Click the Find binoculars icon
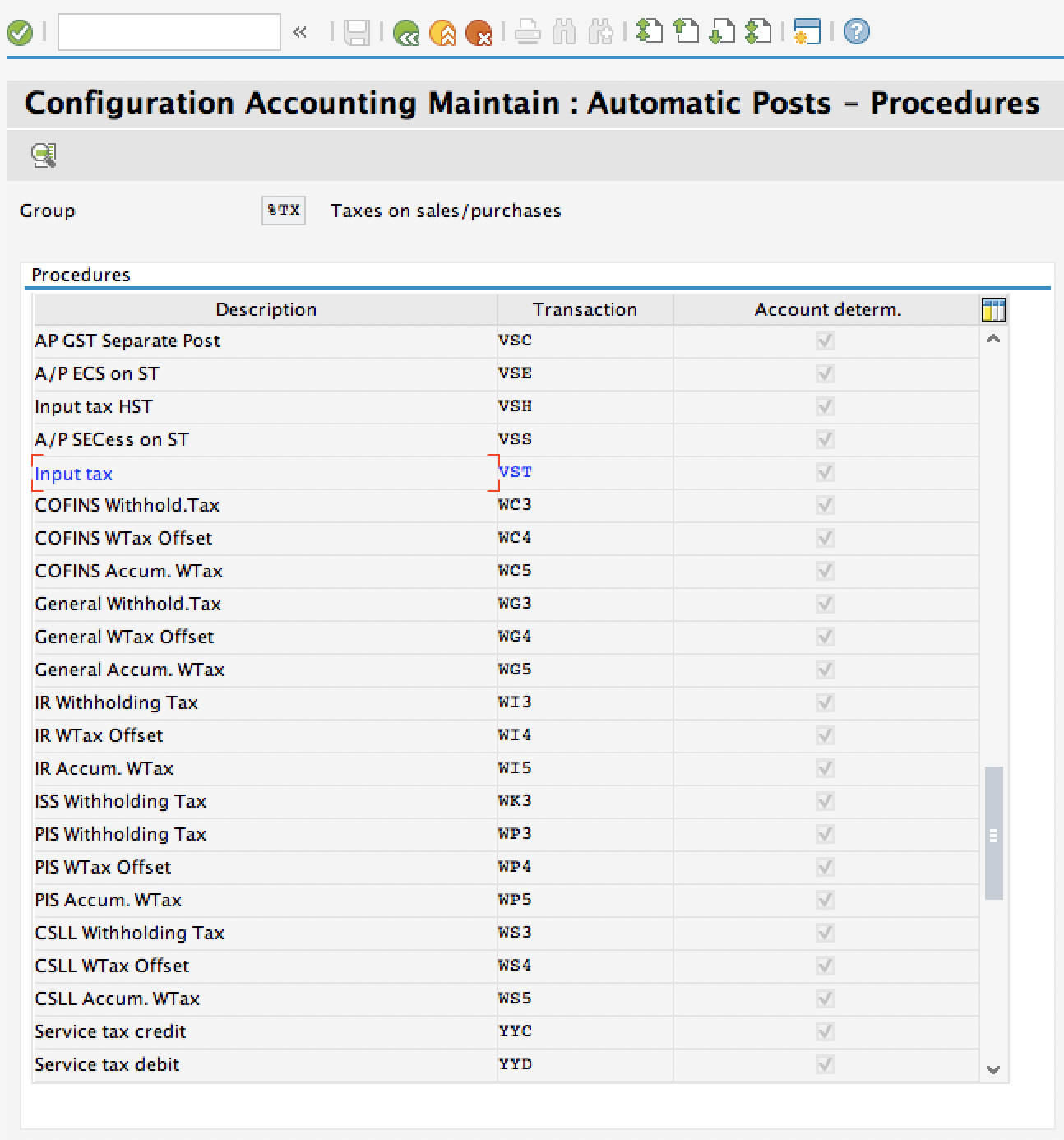 (x=564, y=33)
